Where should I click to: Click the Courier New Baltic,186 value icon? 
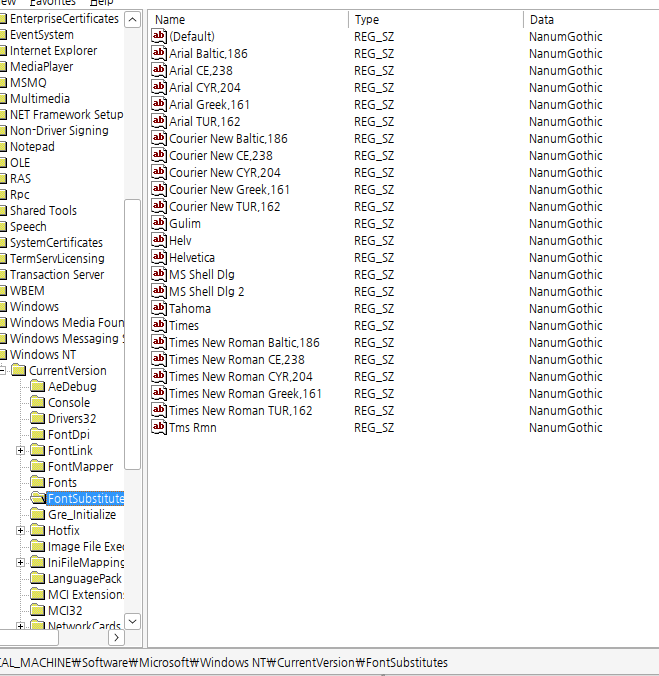159,138
